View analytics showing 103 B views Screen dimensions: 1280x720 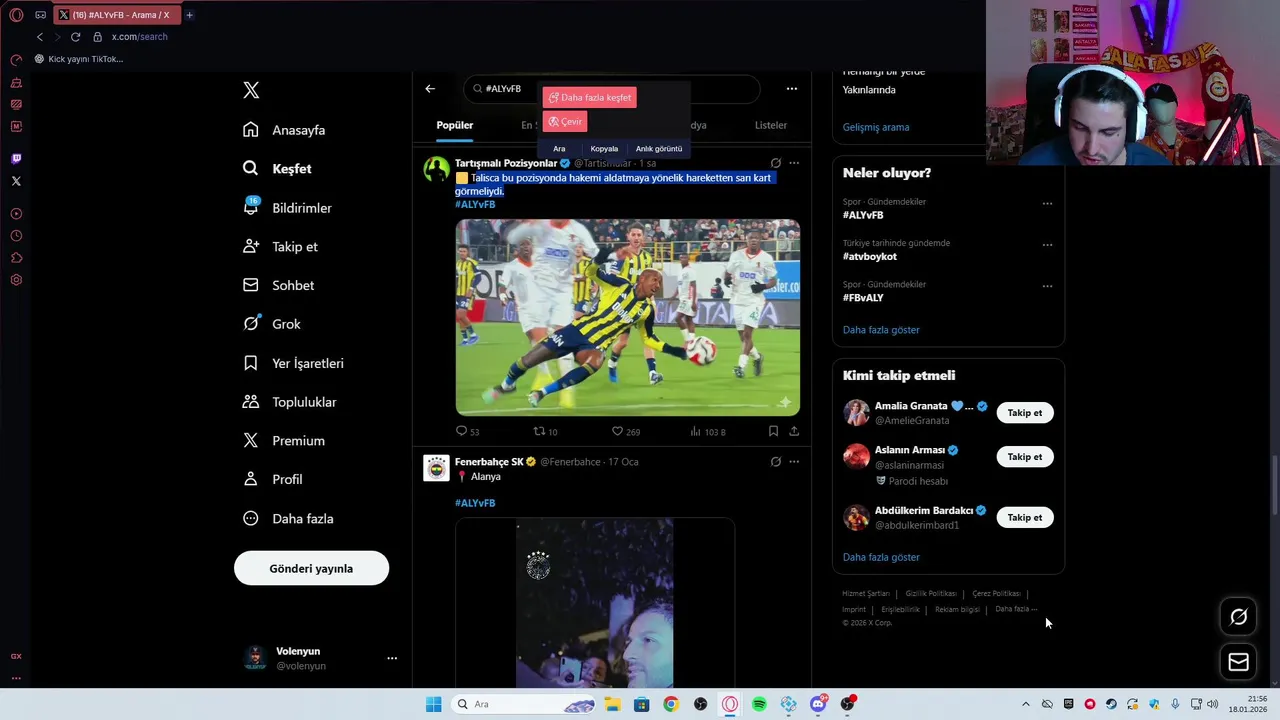pos(707,431)
